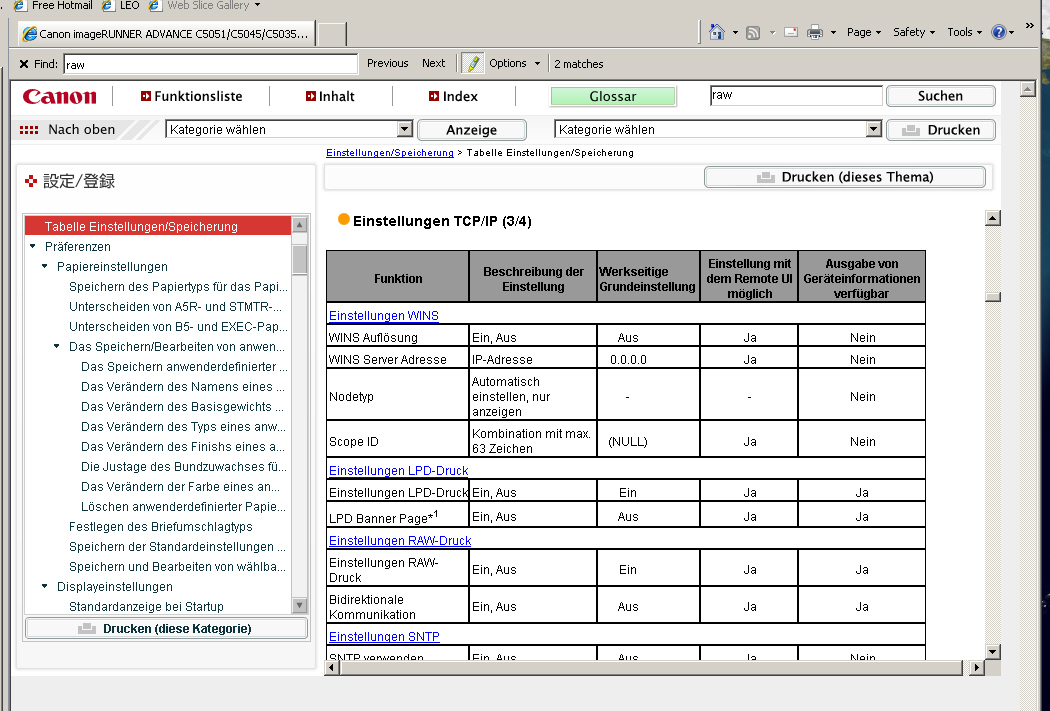Select the Canon imageRUNNER ADVANCE tab
This screenshot has height=711, width=1050.
click(166, 33)
